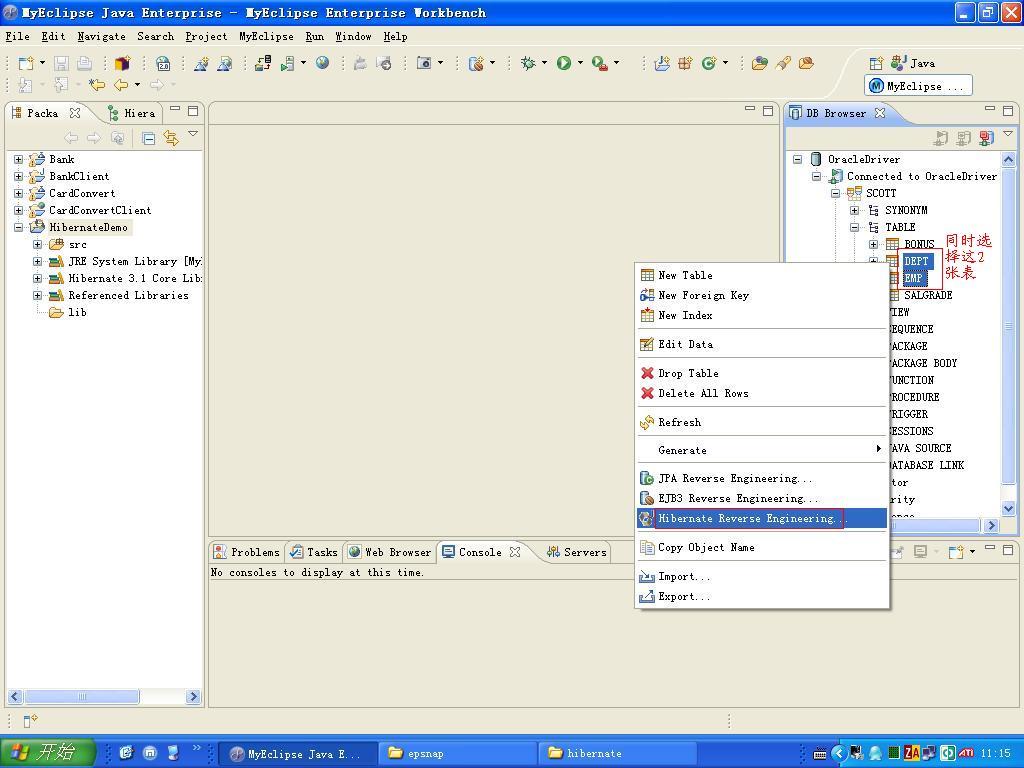Click the Debug bug icon in toolbar

point(528,63)
